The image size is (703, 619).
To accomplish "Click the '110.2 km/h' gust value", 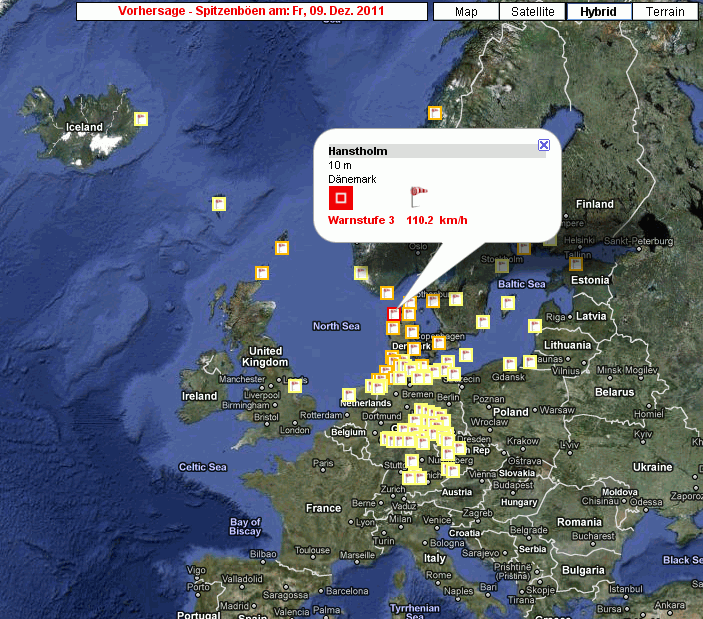I will (437, 220).
